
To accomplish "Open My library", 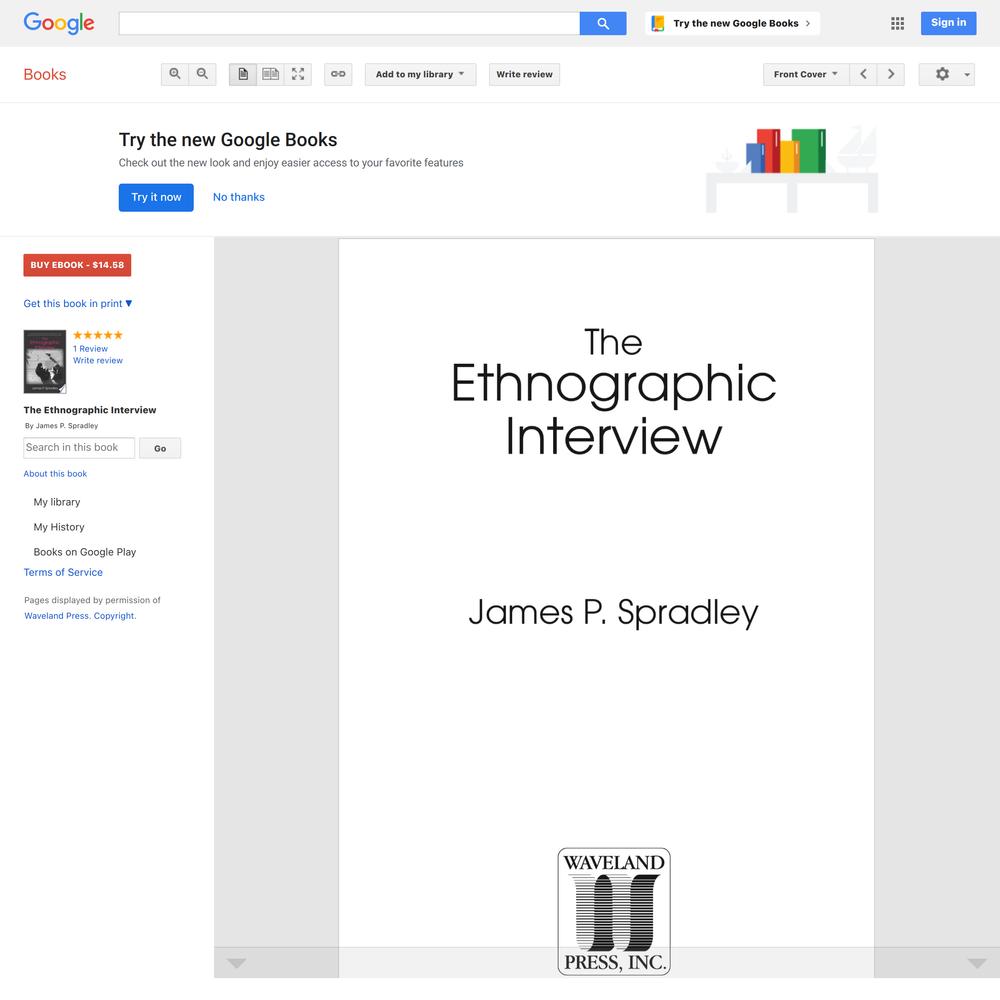I will coord(57,502).
